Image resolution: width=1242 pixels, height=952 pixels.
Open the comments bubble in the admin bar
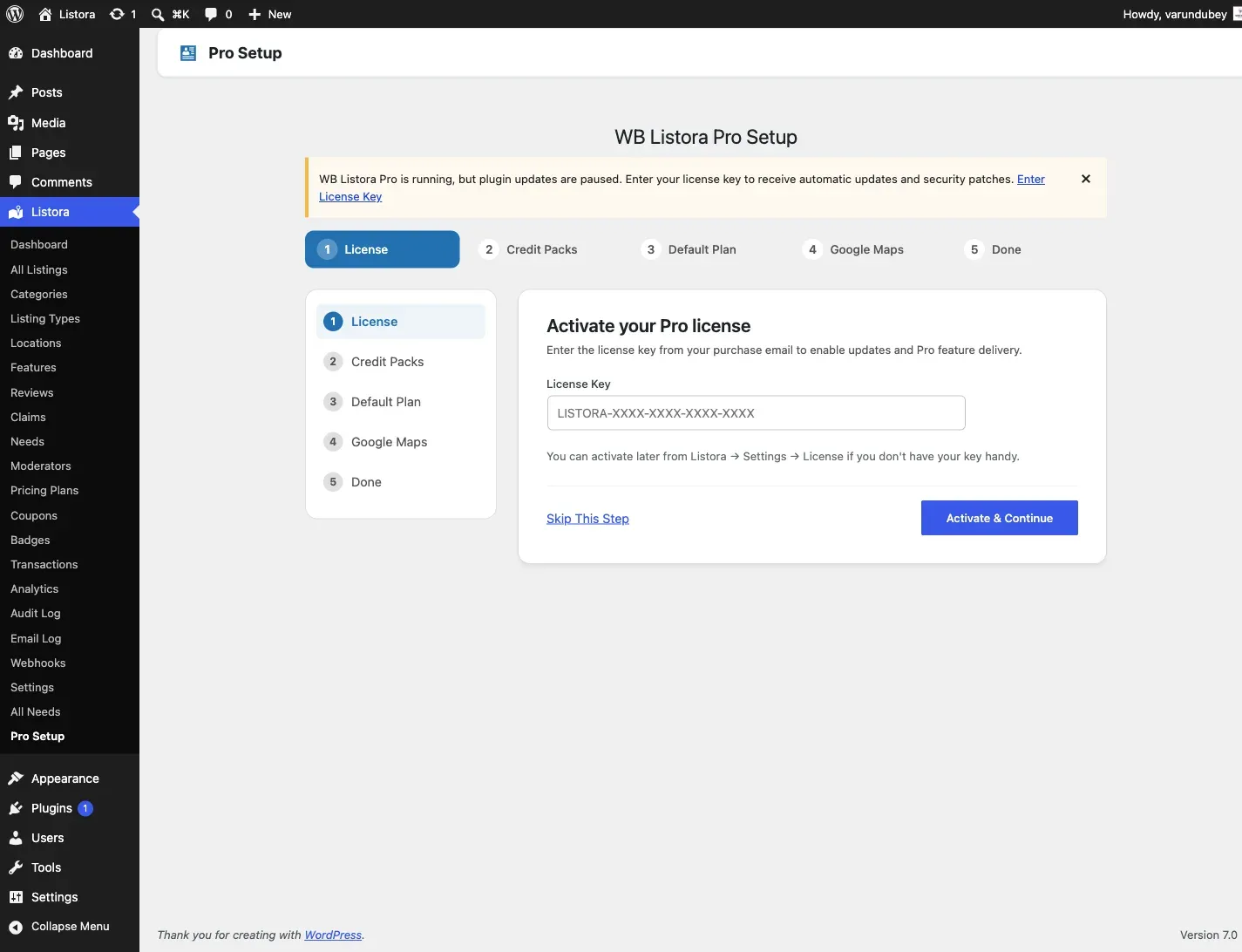pyautogui.click(x=211, y=14)
